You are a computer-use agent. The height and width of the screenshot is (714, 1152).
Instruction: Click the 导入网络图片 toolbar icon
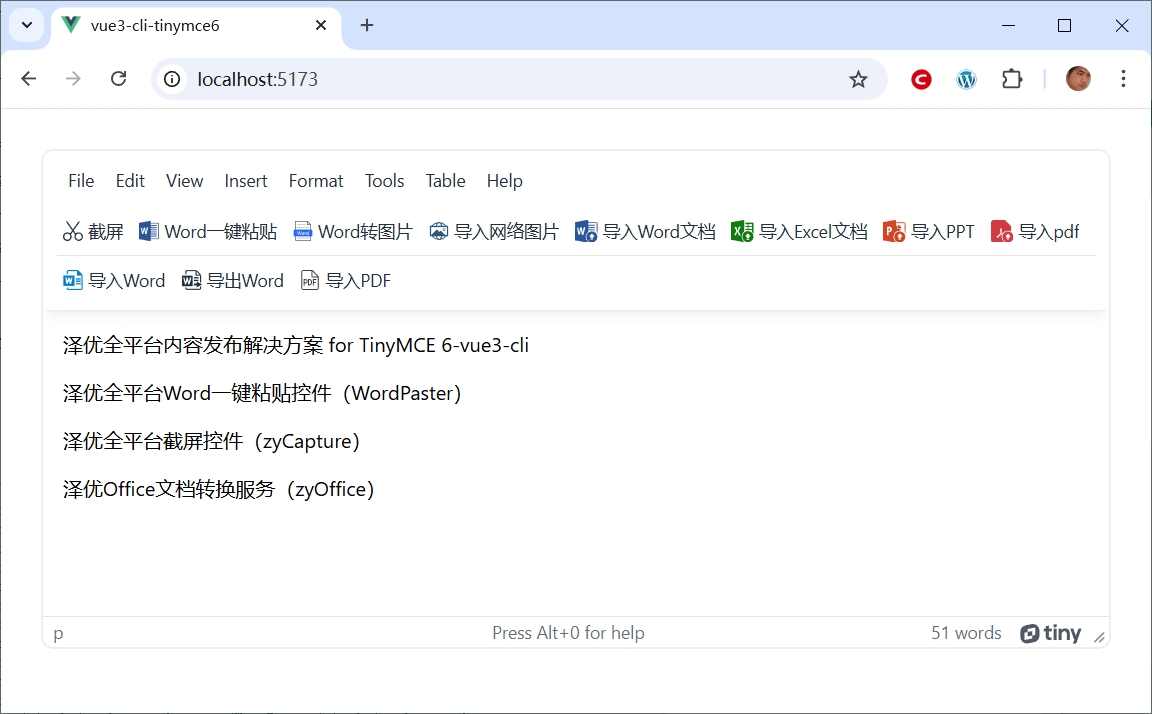(439, 232)
